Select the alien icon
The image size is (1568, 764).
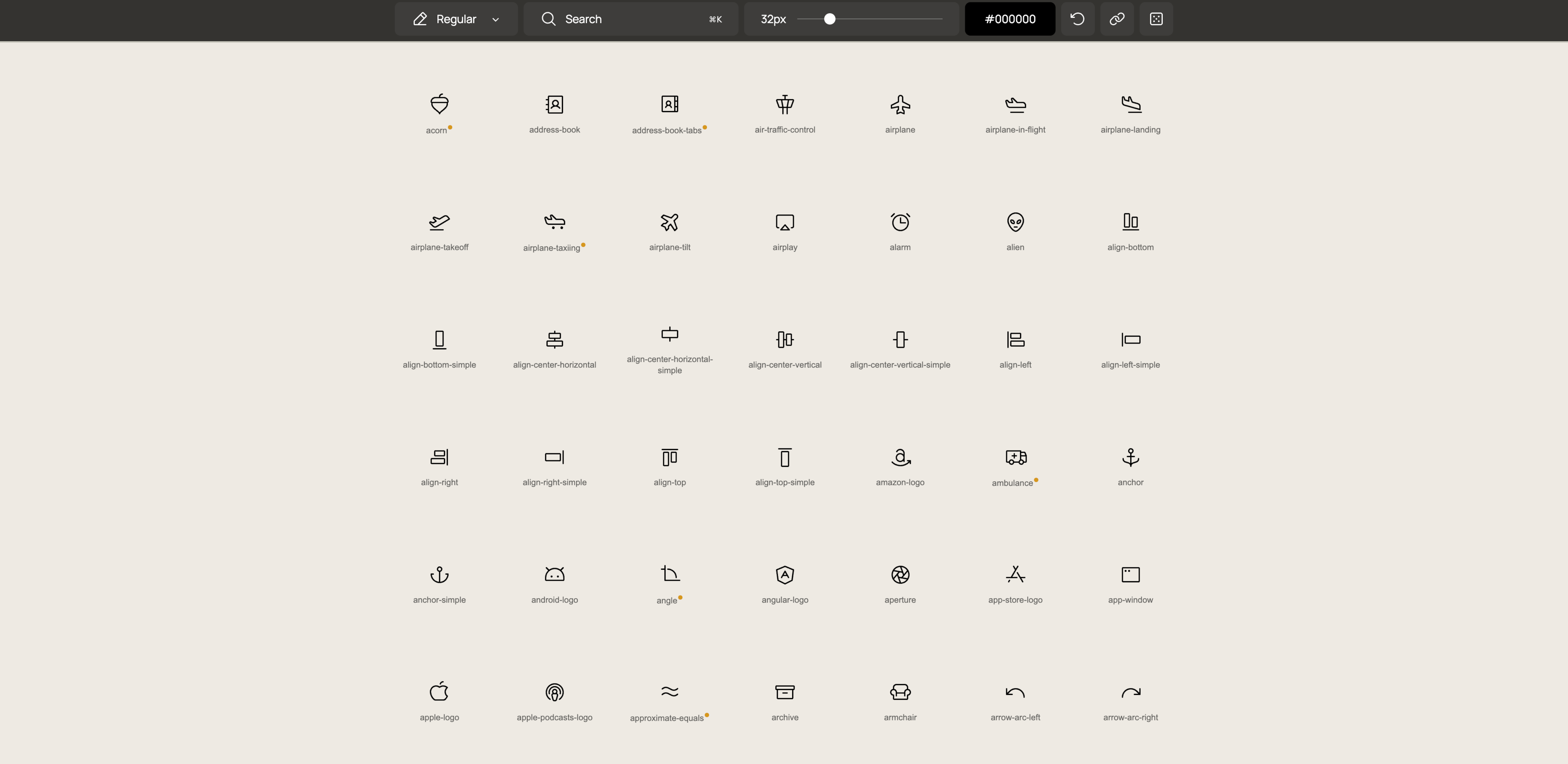click(x=1015, y=222)
